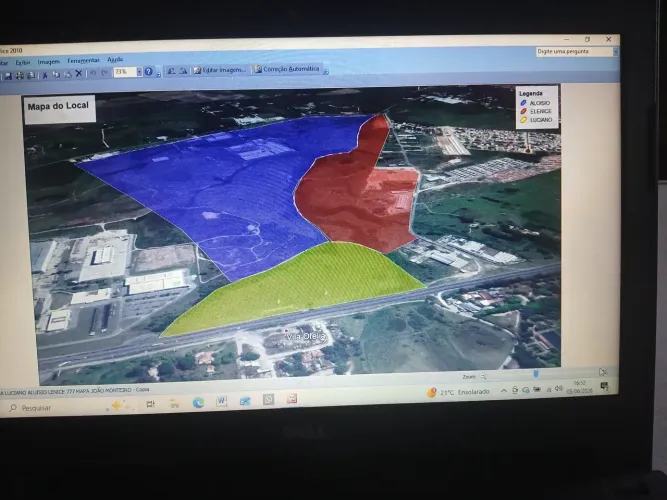This screenshot has width=667, height=500.
Task: Click the zoom in icon right of the slider
Action: (602, 372)
